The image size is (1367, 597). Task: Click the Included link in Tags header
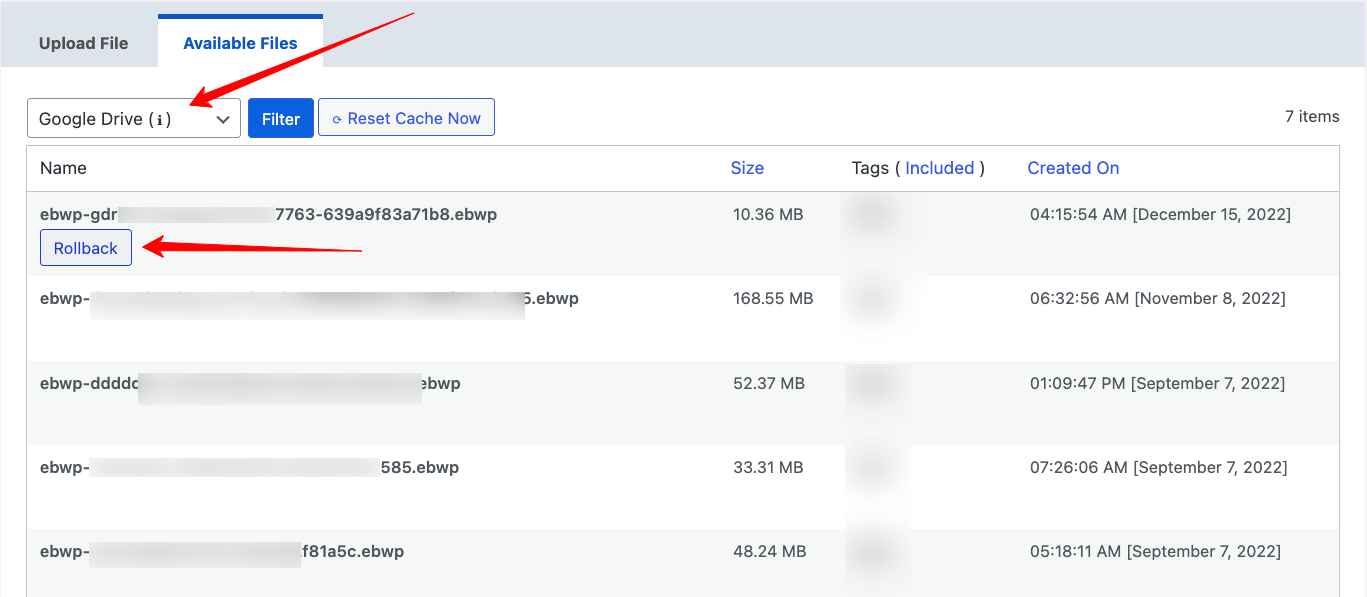click(939, 168)
